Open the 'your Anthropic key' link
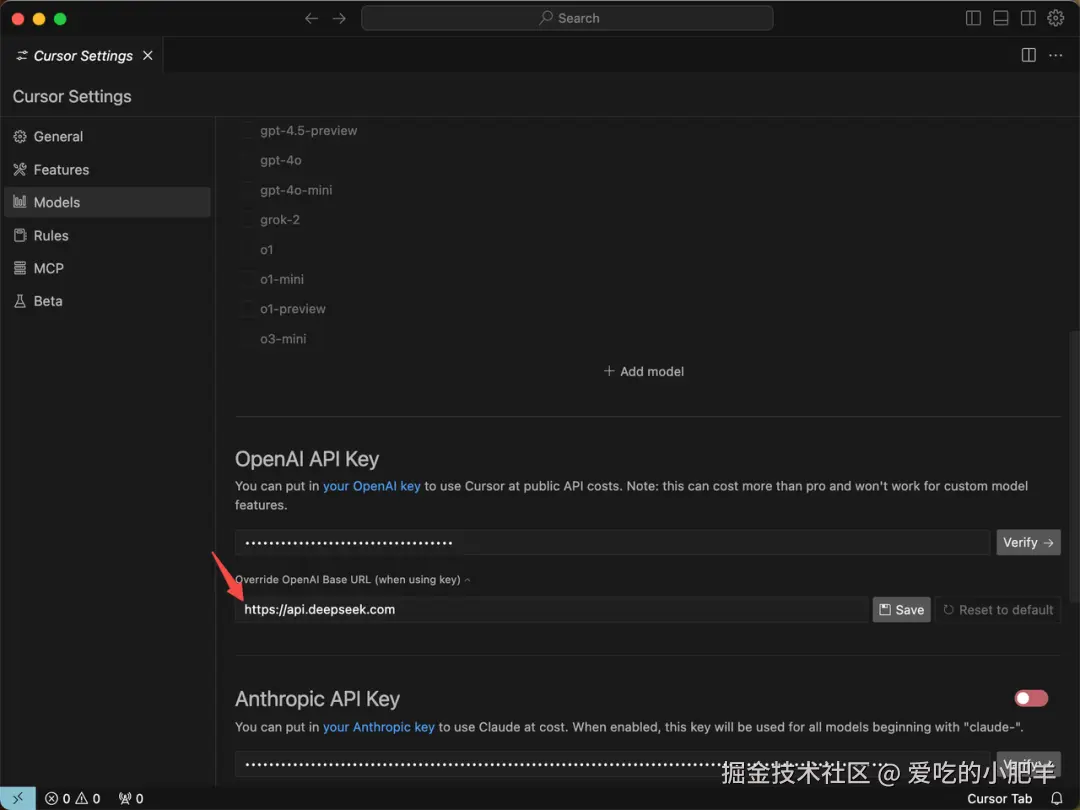 [x=379, y=727]
